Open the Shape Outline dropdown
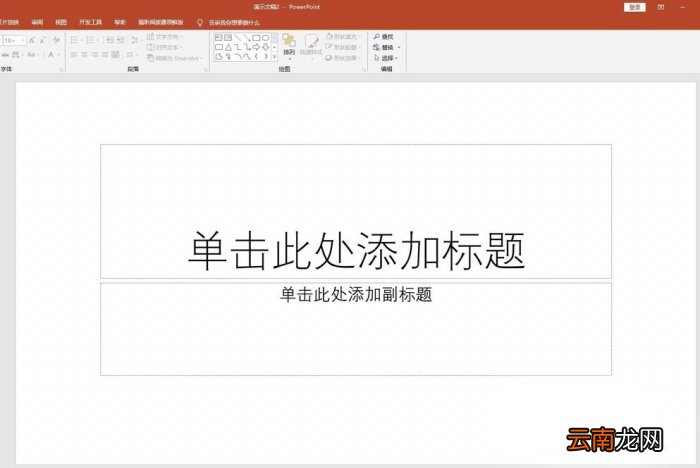 coord(342,47)
